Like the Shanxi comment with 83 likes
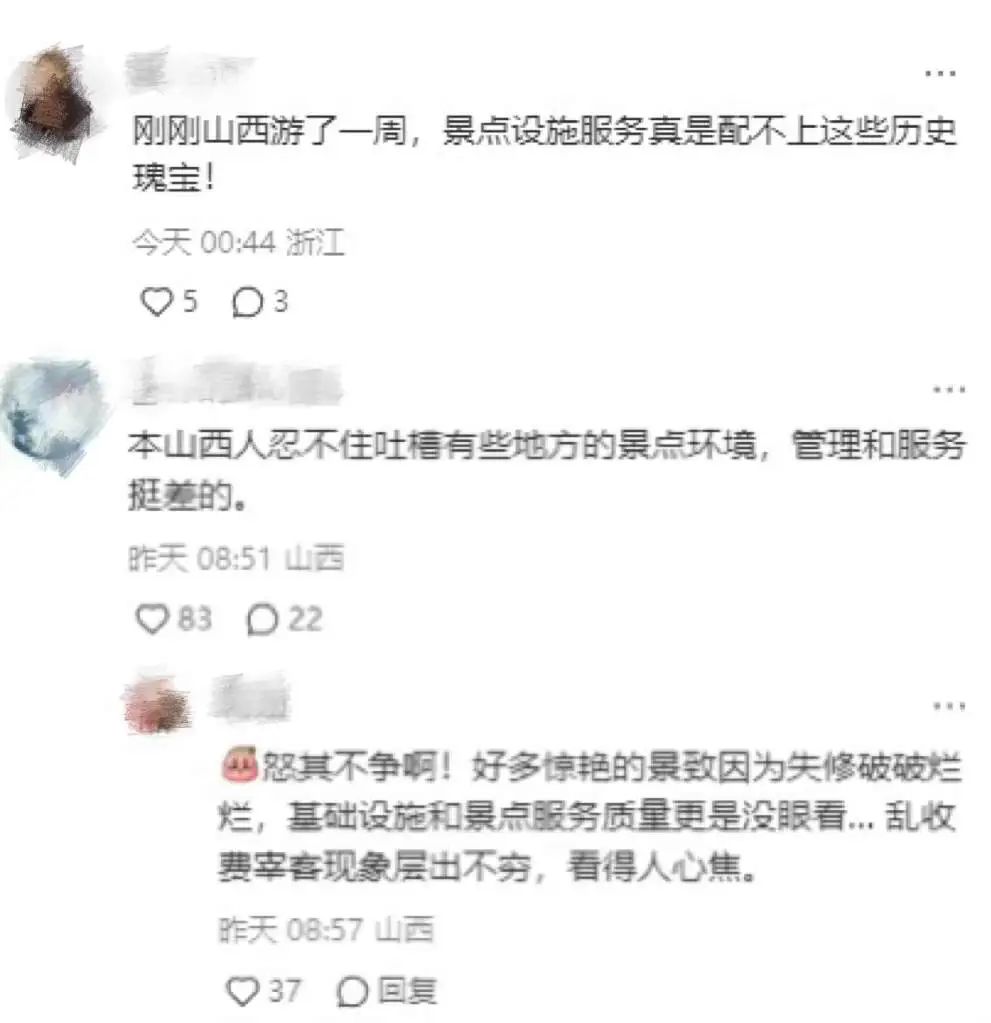 152,618
